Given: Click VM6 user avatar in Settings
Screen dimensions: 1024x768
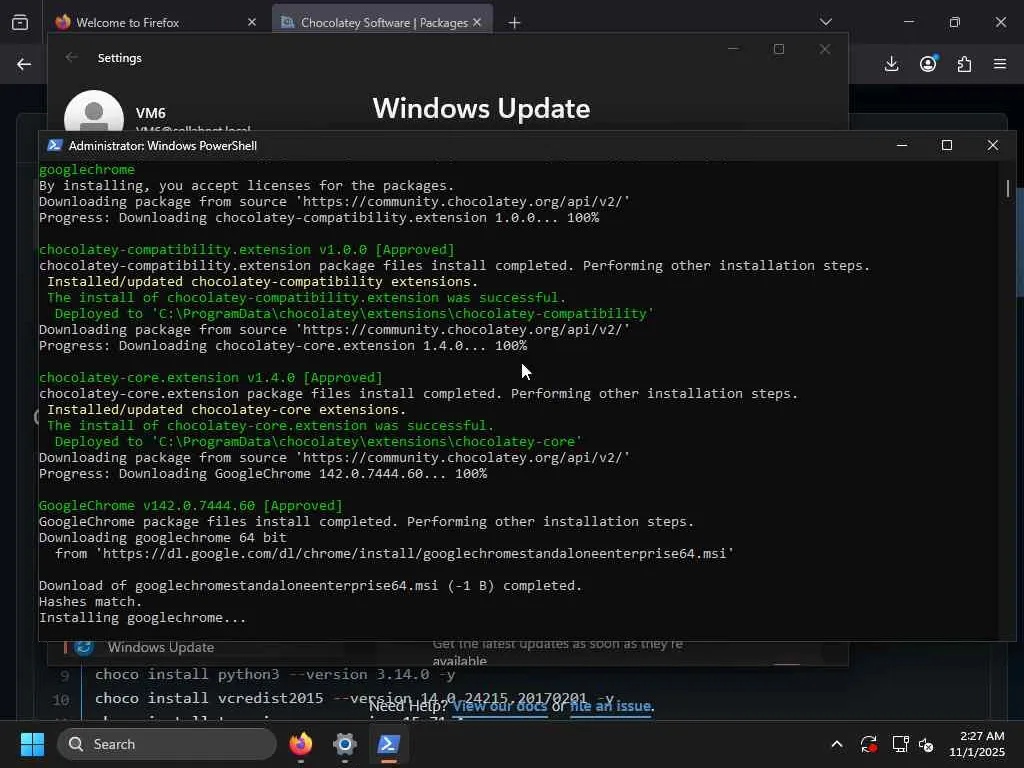Looking at the screenshot, I should [94, 112].
